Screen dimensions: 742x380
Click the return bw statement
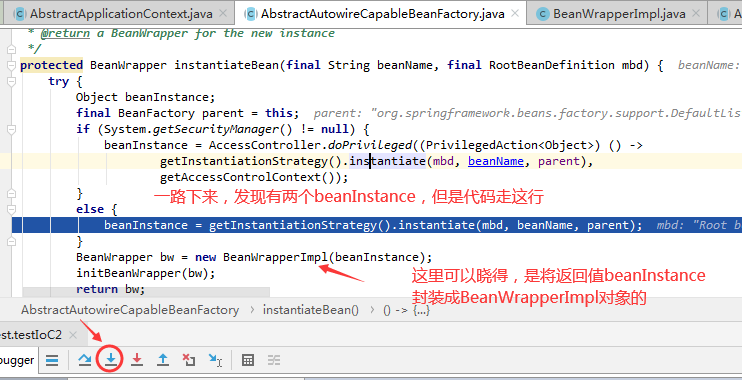click(x=111, y=289)
